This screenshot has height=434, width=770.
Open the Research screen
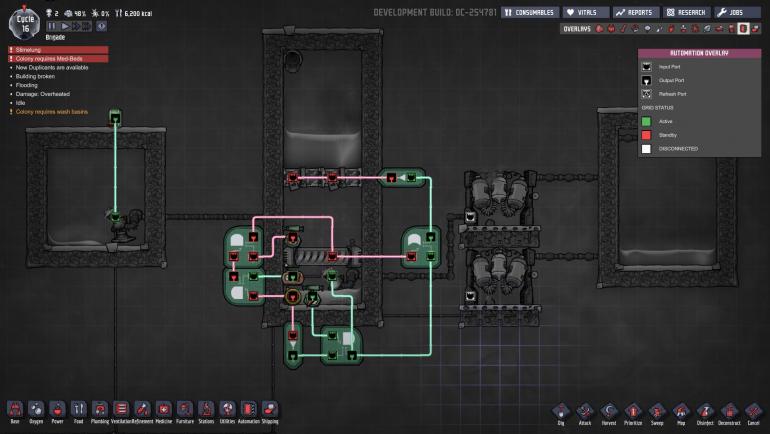point(683,12)
